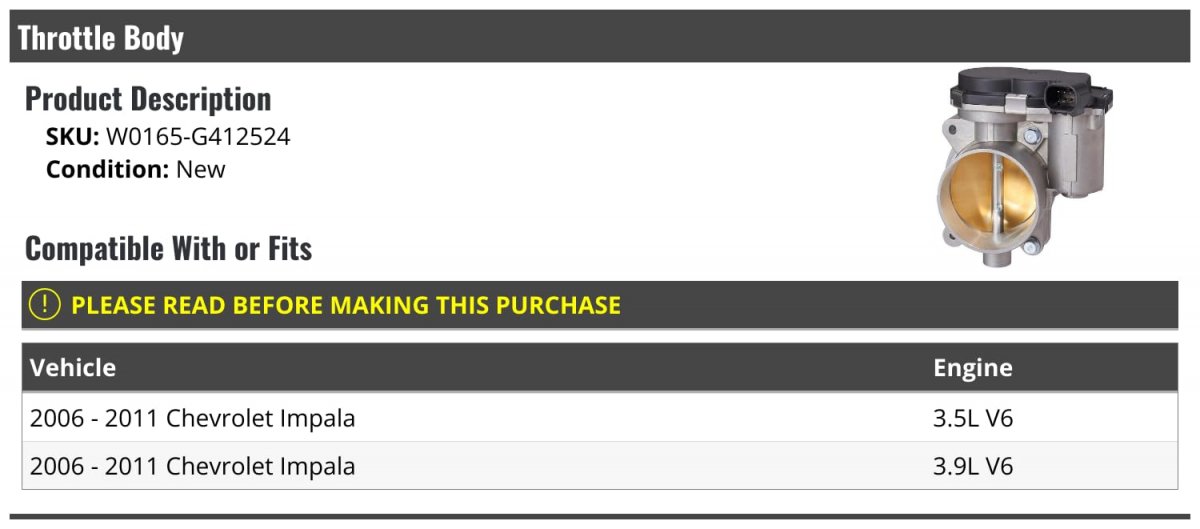The width and height of the screenshot is (1200, 529).
Task: Click the Condition: New text
Action: pyautogui.click(x=136, y=169)
